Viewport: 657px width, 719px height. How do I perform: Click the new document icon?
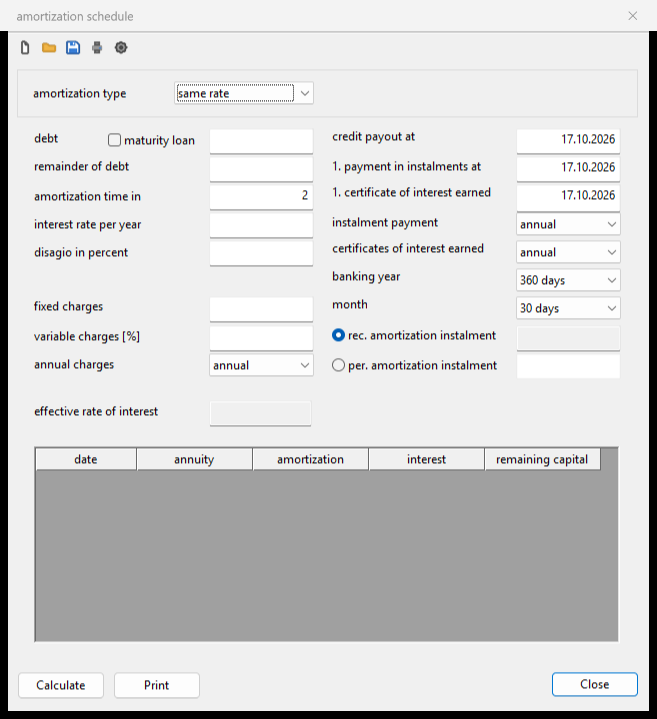[25, 48]
